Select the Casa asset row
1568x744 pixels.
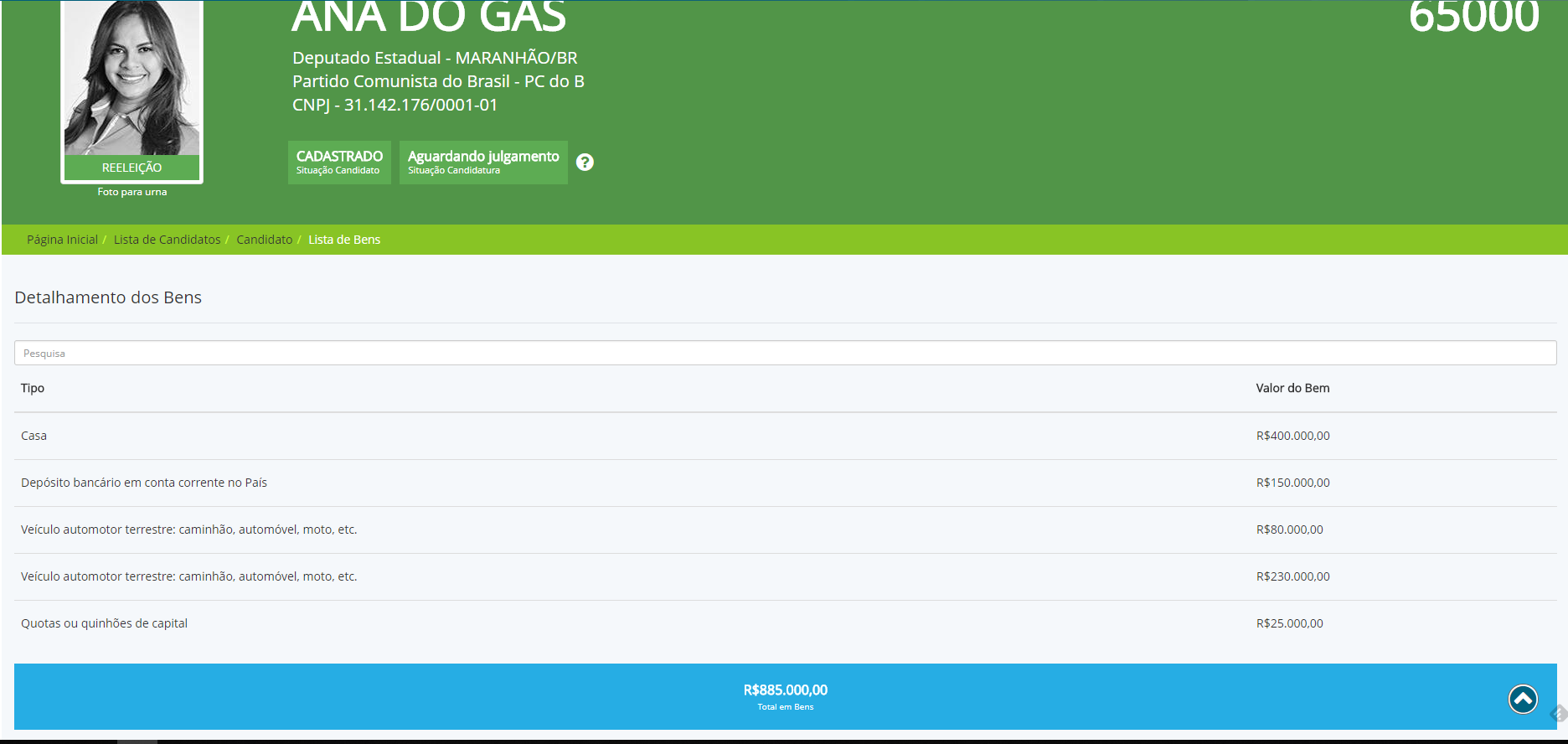pos(785,436)
